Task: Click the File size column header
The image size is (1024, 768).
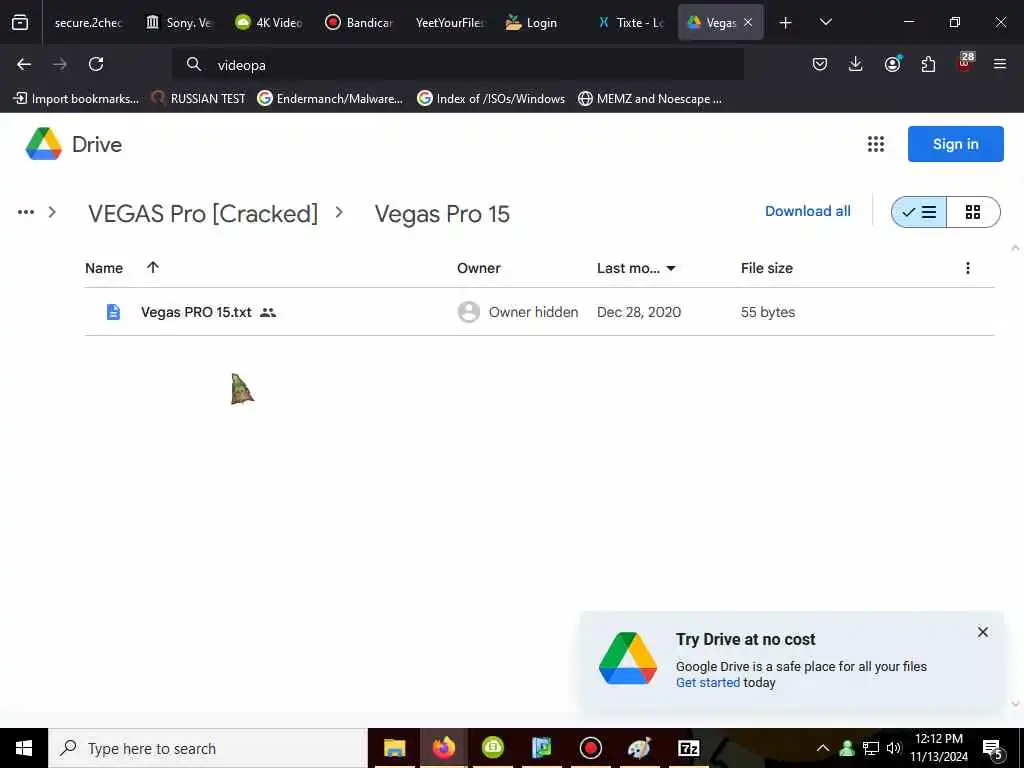Action: (767, 268)
